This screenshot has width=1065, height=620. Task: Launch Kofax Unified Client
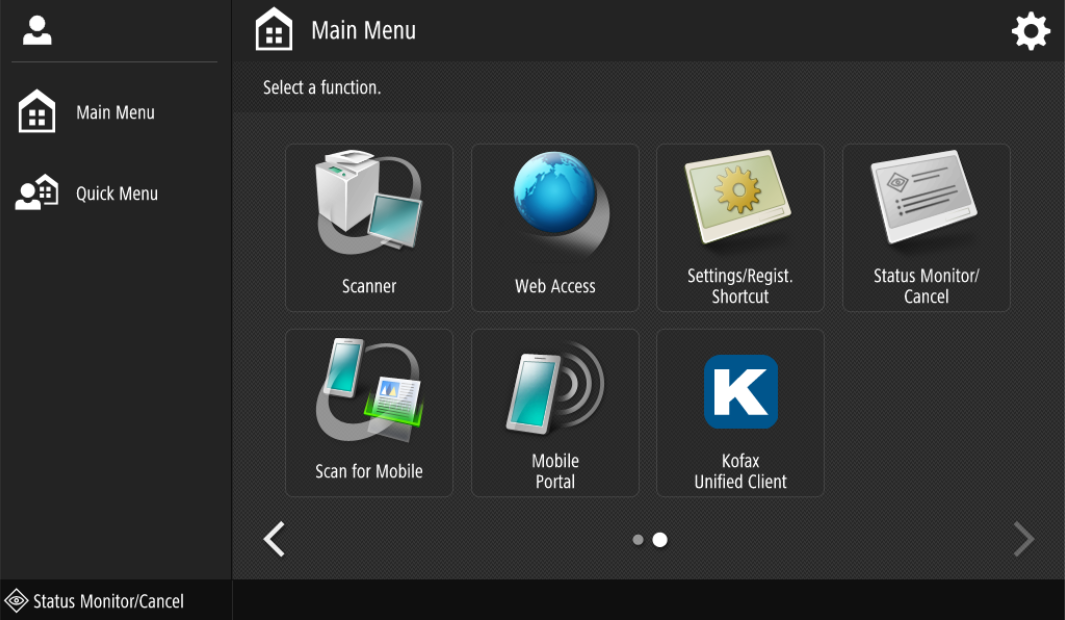click(x=740, y=413)
